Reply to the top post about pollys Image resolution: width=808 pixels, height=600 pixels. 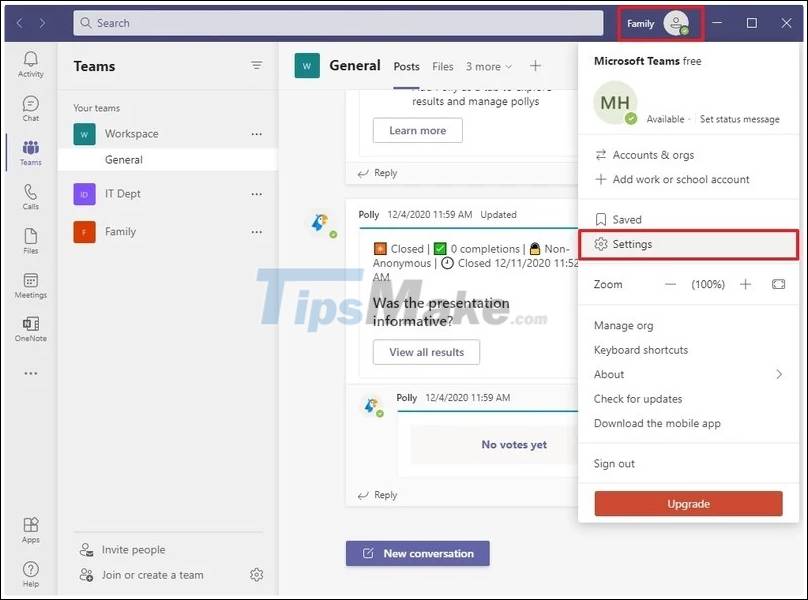[377, 173]
